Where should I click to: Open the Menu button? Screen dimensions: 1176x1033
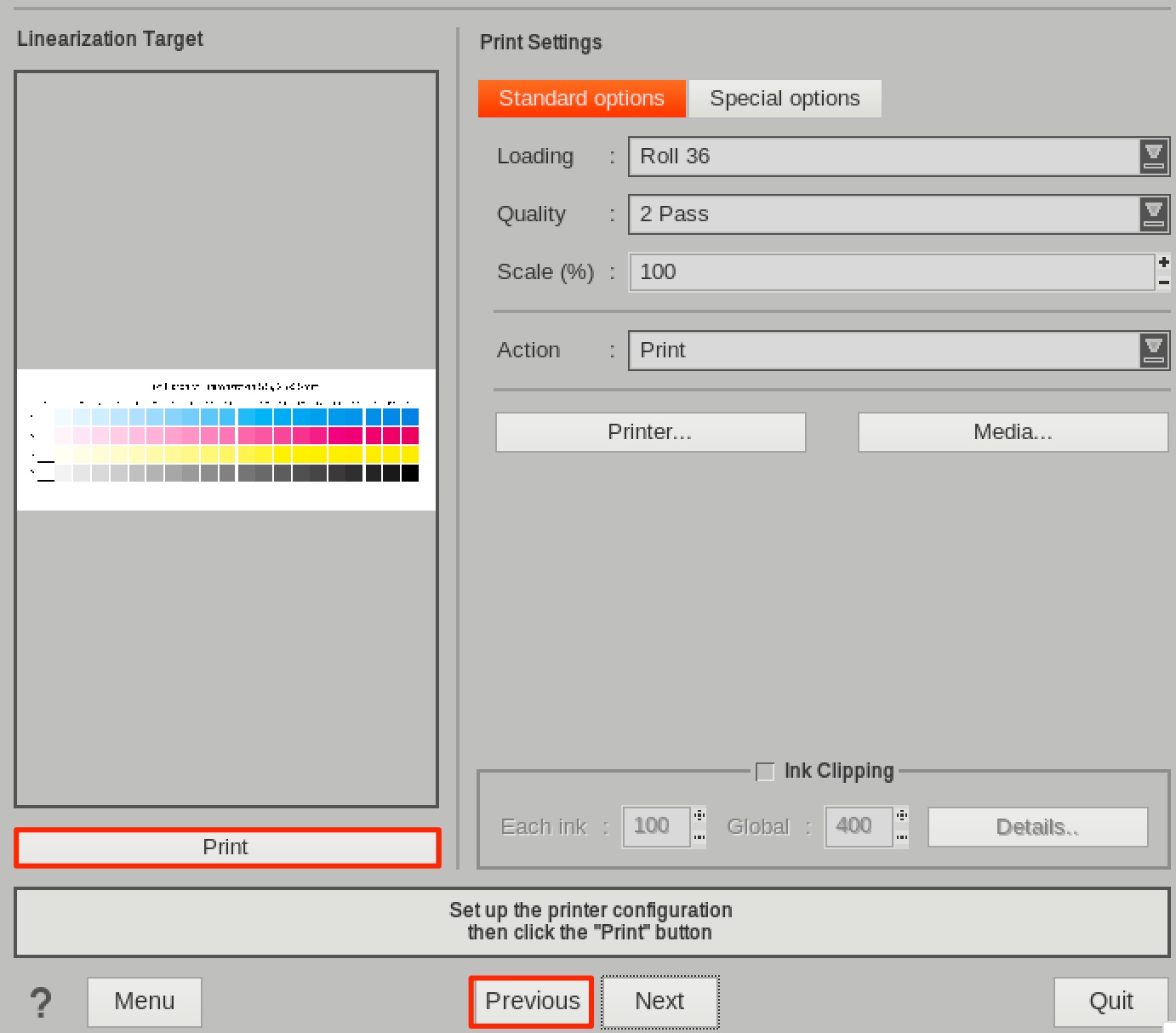[x=144, y=1002]
